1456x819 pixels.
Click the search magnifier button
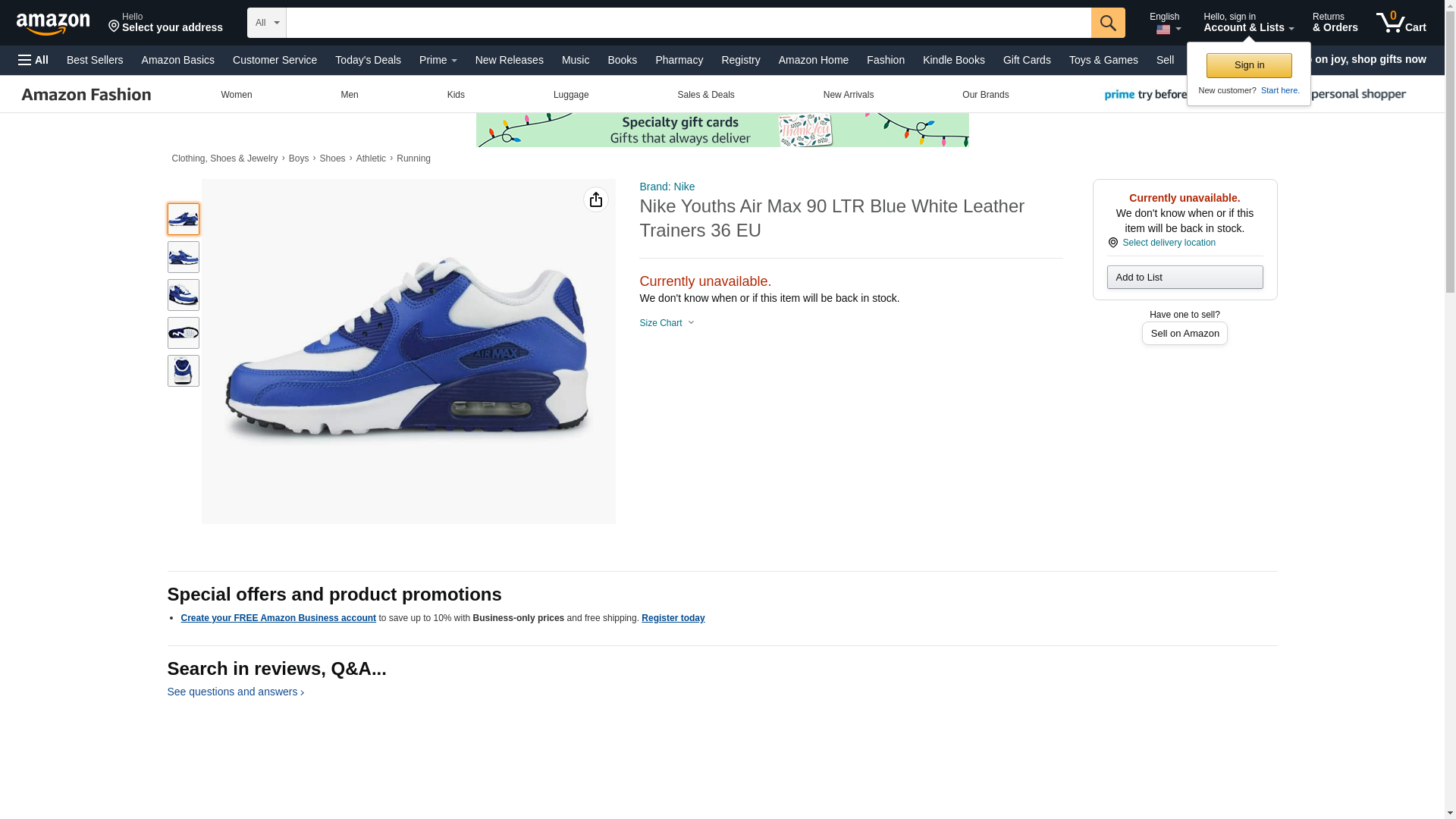[x=1107, y=23]
